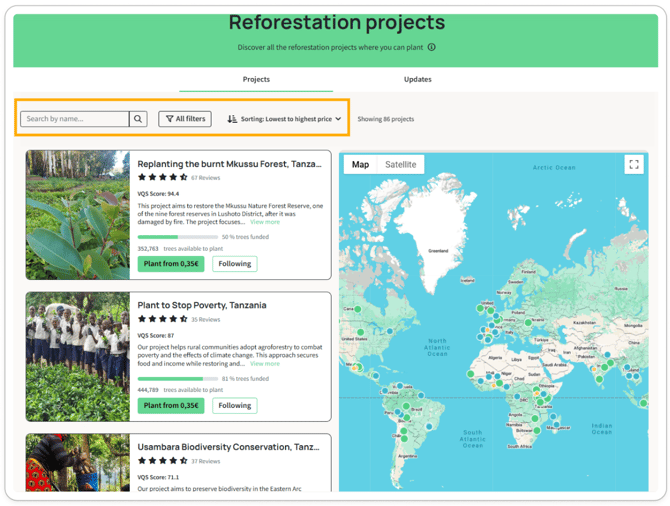
Task: Select the Map view tab
Action: 360,165
